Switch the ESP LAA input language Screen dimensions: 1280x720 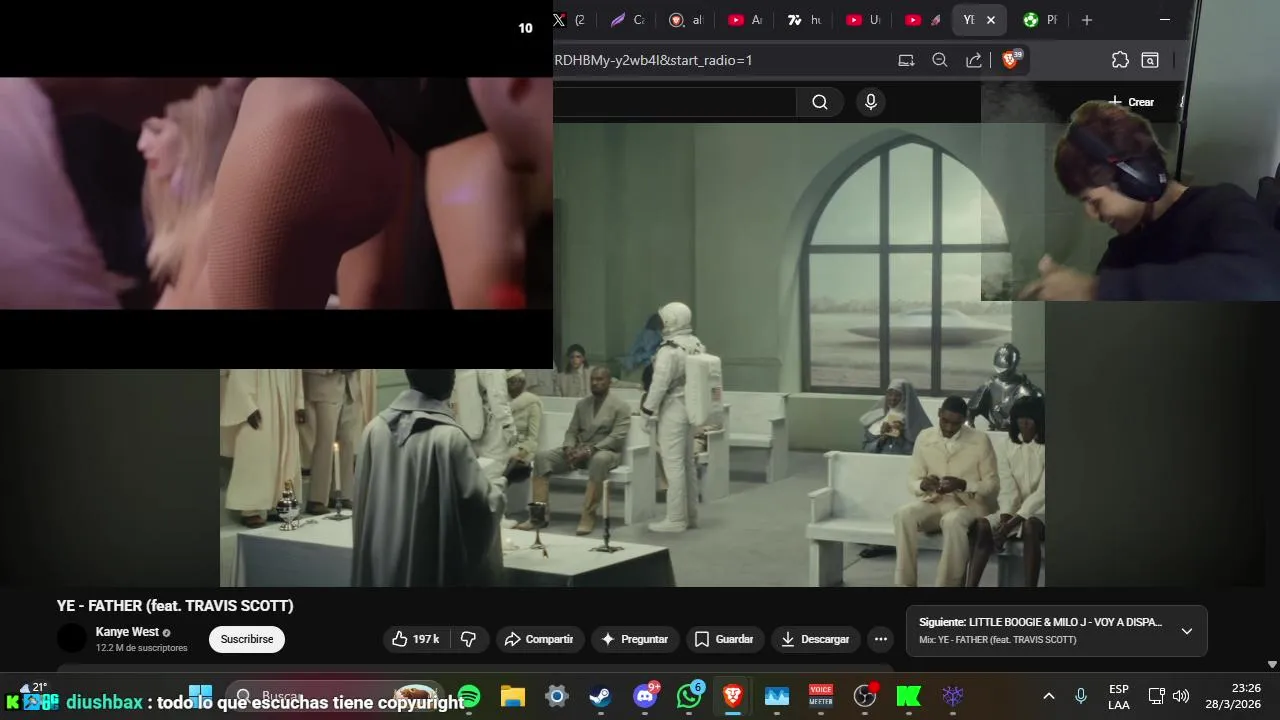click(x=1119, y=696)
